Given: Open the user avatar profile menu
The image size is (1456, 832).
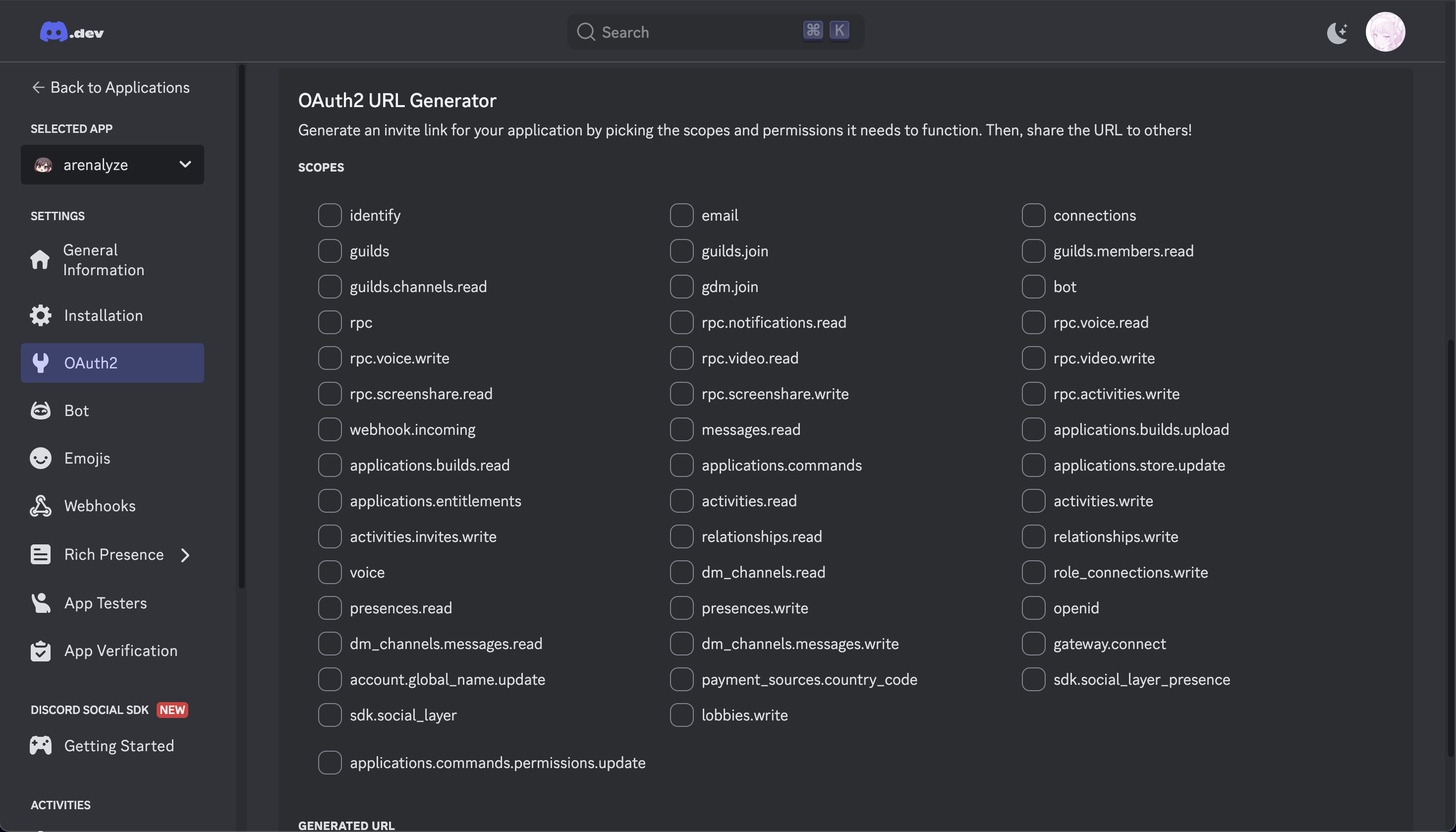Looking at the screenshot, I should coord(1385,32).
